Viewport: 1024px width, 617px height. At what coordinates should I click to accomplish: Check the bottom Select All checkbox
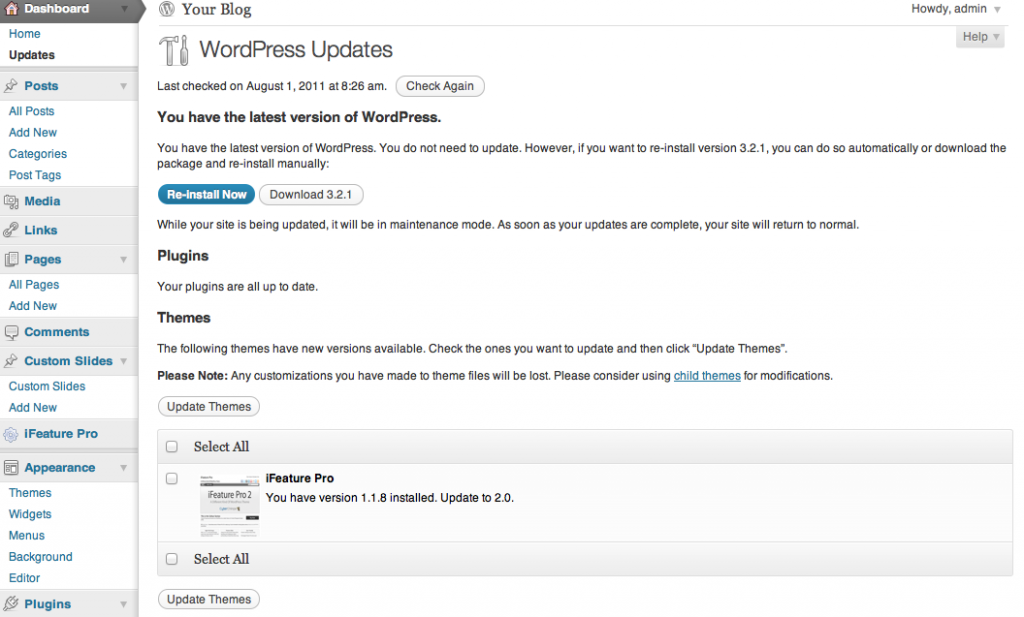coord(172,559)
